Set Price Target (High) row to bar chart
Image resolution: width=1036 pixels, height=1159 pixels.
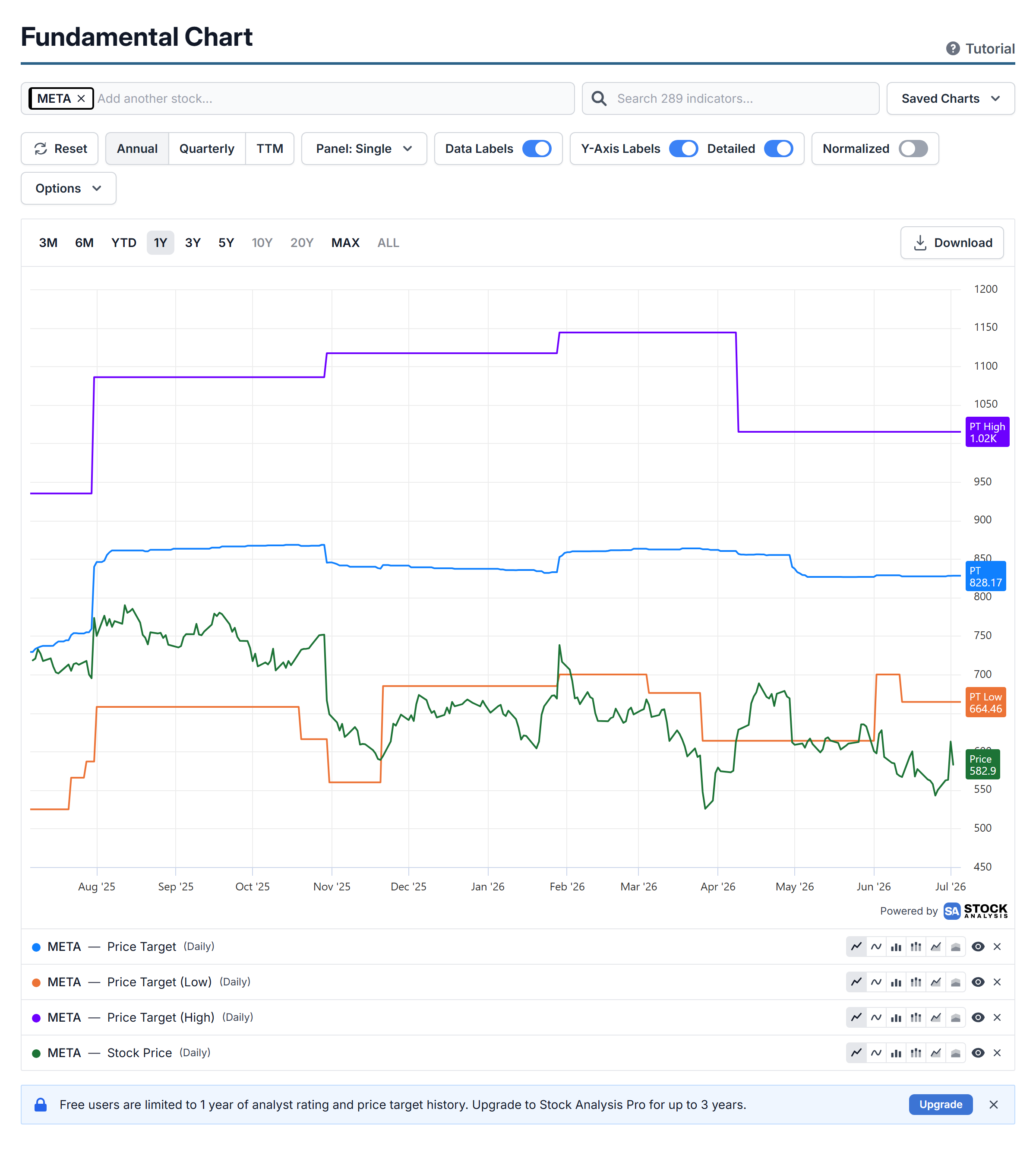[x=896, y=1017]
